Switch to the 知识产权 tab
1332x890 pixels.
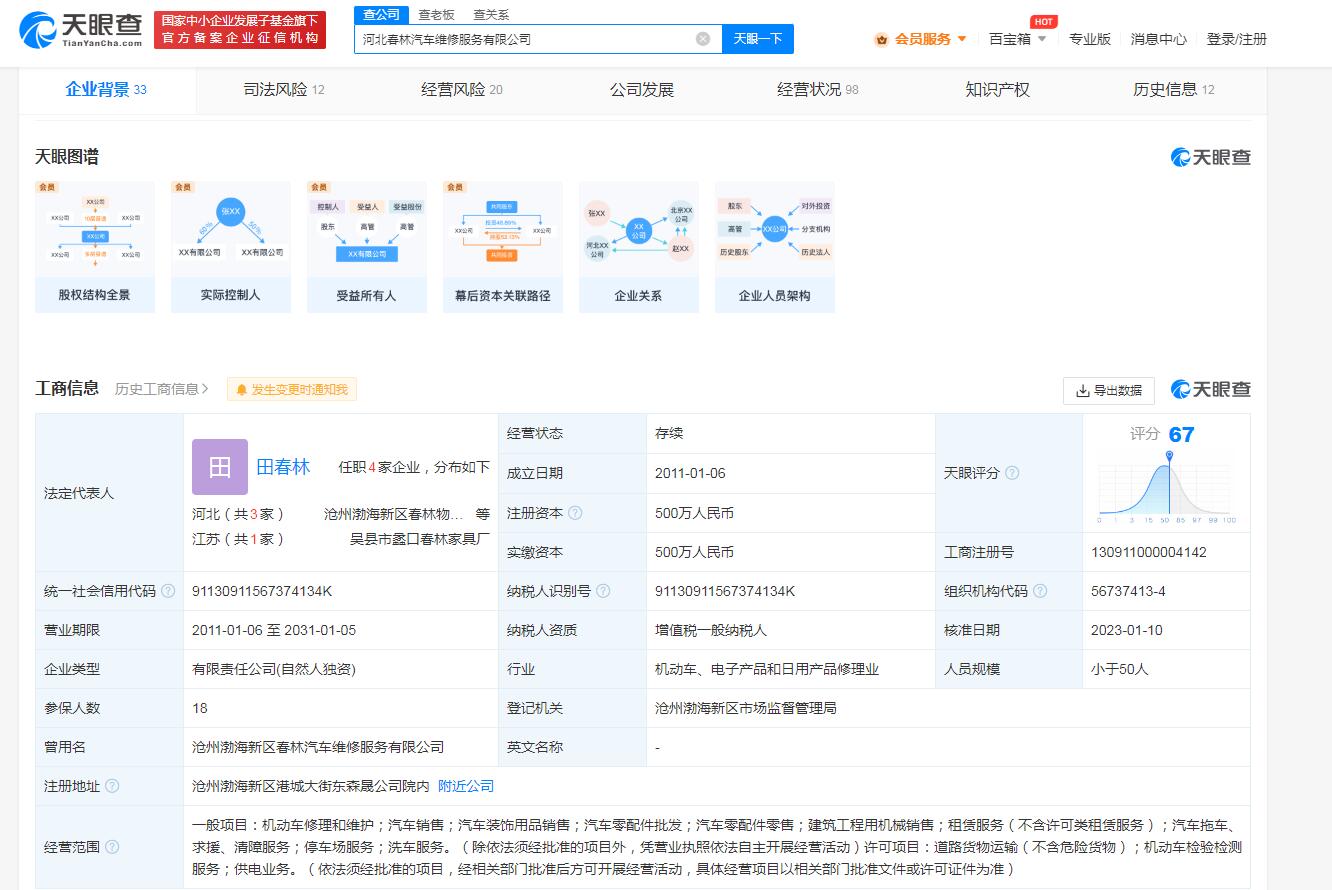[997, 90]
